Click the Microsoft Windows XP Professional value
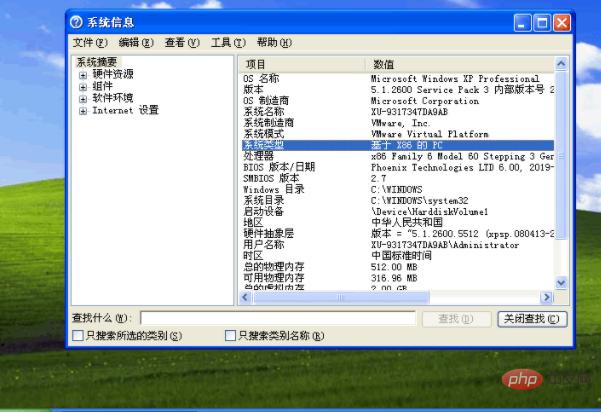 (x=455, y=79)
